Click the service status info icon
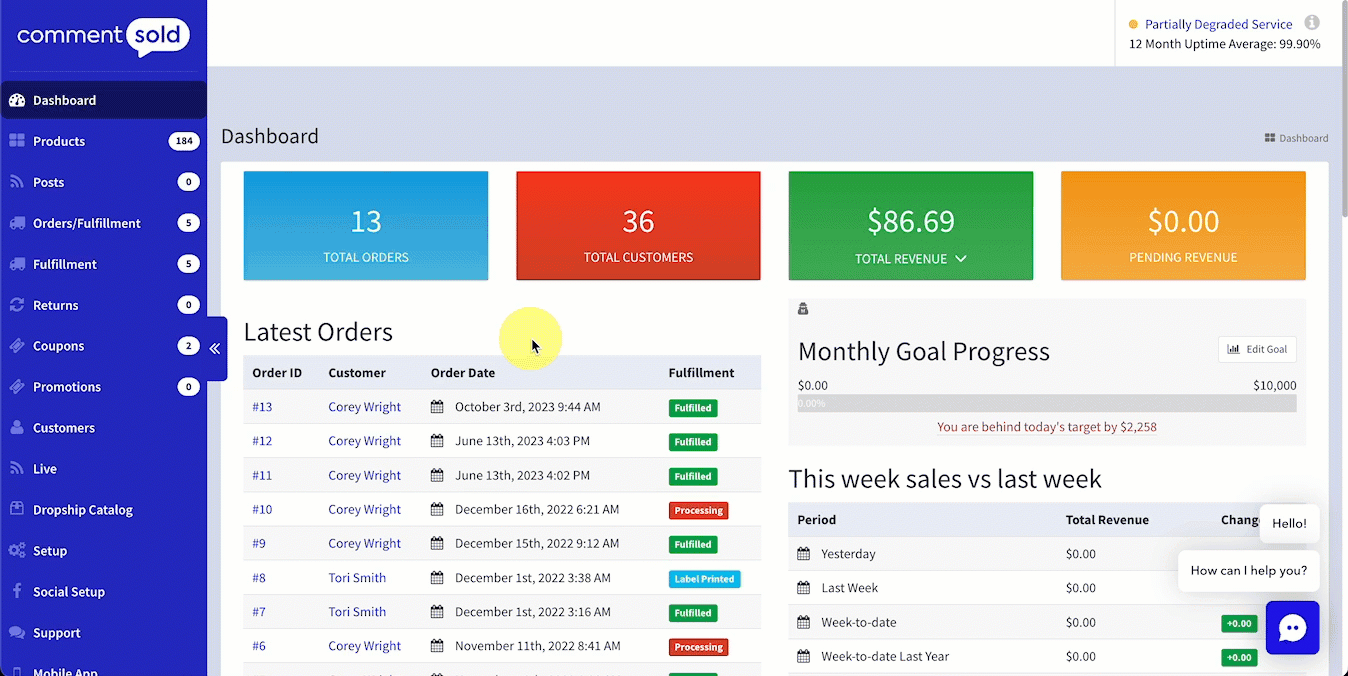1348x676 pixels. 1312,23
